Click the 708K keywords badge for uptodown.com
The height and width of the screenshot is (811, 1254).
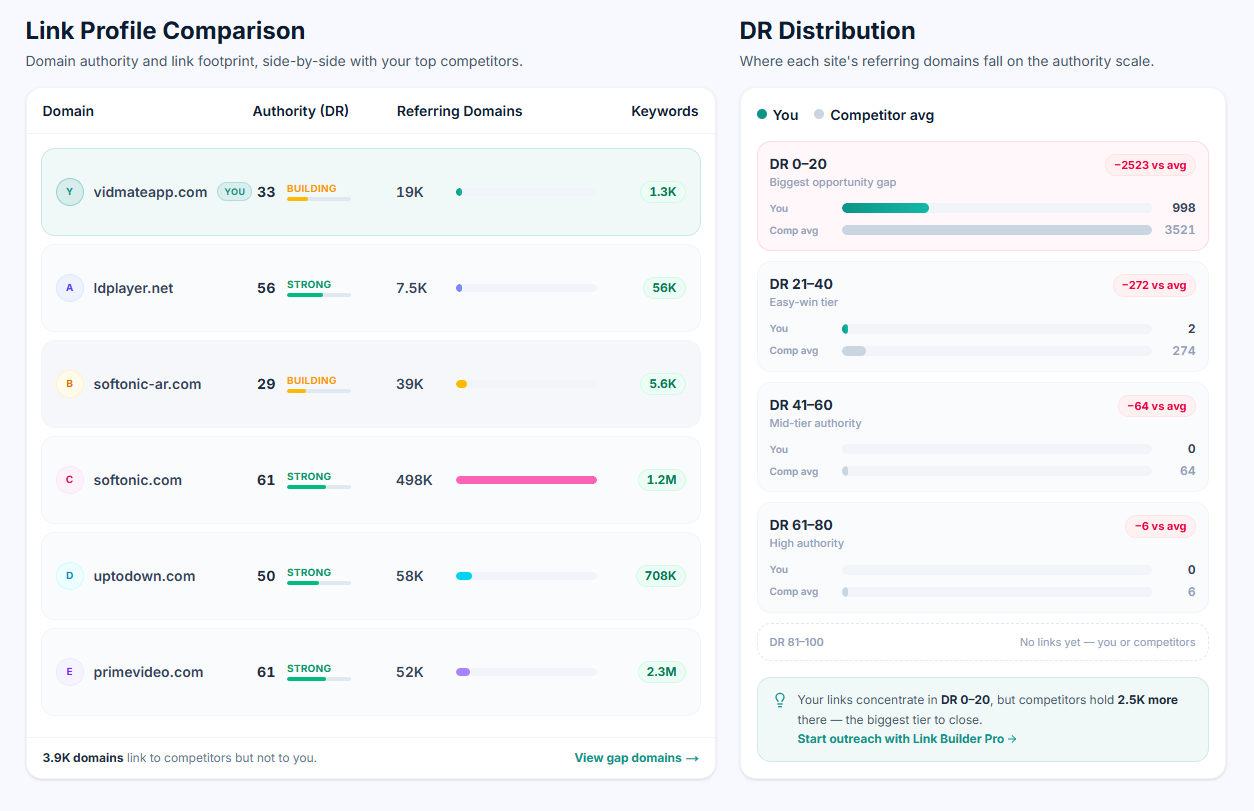pos(661,576)
